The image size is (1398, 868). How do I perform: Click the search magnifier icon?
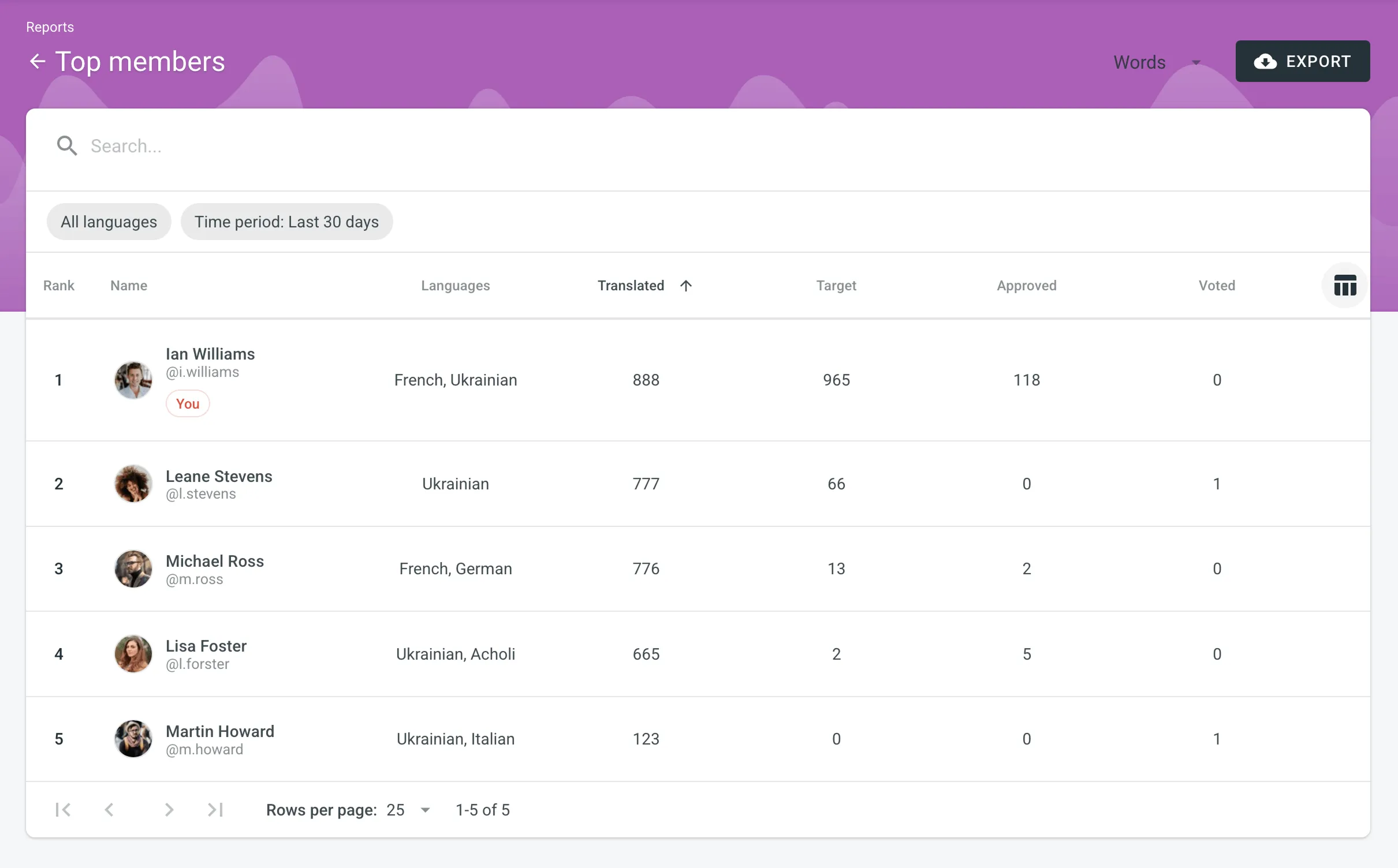tap(66, 146)
